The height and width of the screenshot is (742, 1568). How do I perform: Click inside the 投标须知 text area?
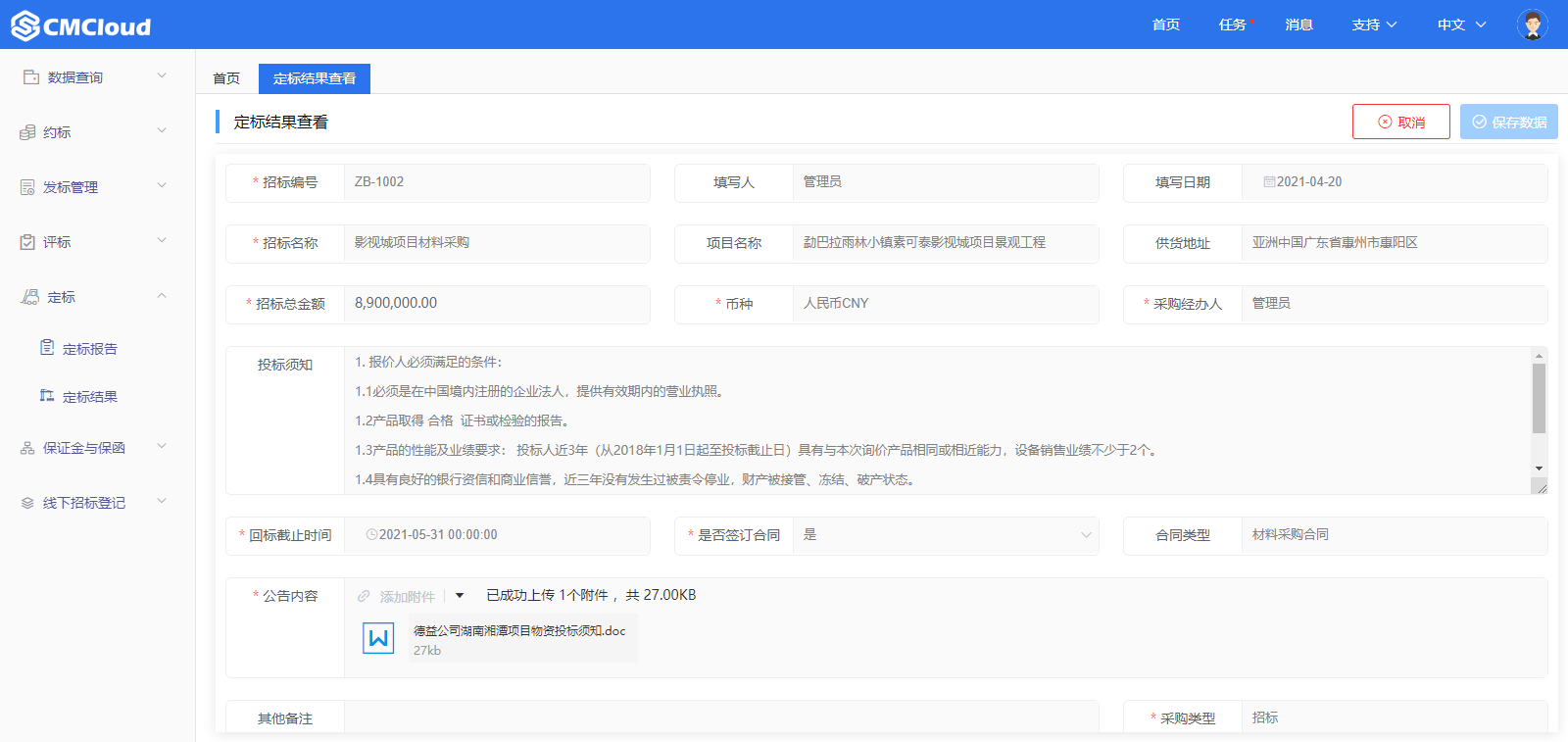pyautogui.click(x=938, y=420)
